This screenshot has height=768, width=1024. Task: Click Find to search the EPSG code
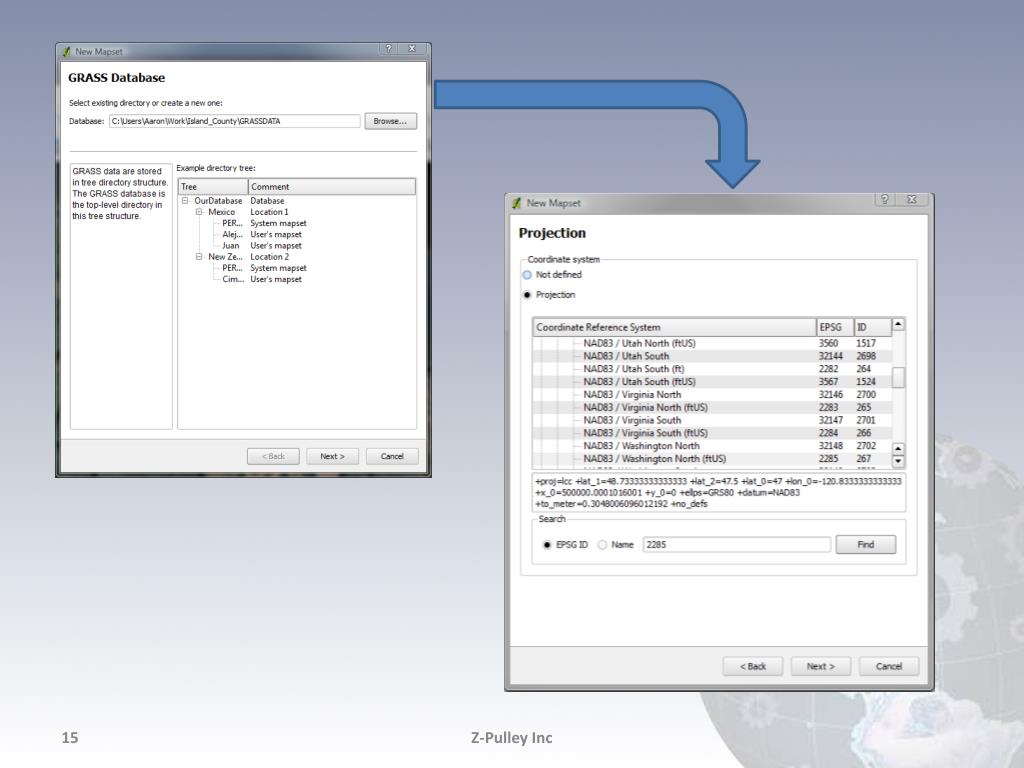[x=866, y=545]
